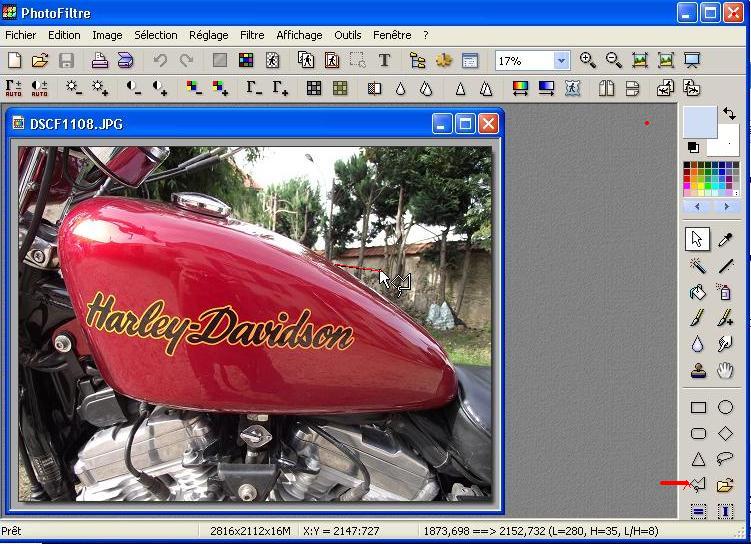Click the foreground color swatch
This screenshot has width=751, height=544.
click(700, 122)
